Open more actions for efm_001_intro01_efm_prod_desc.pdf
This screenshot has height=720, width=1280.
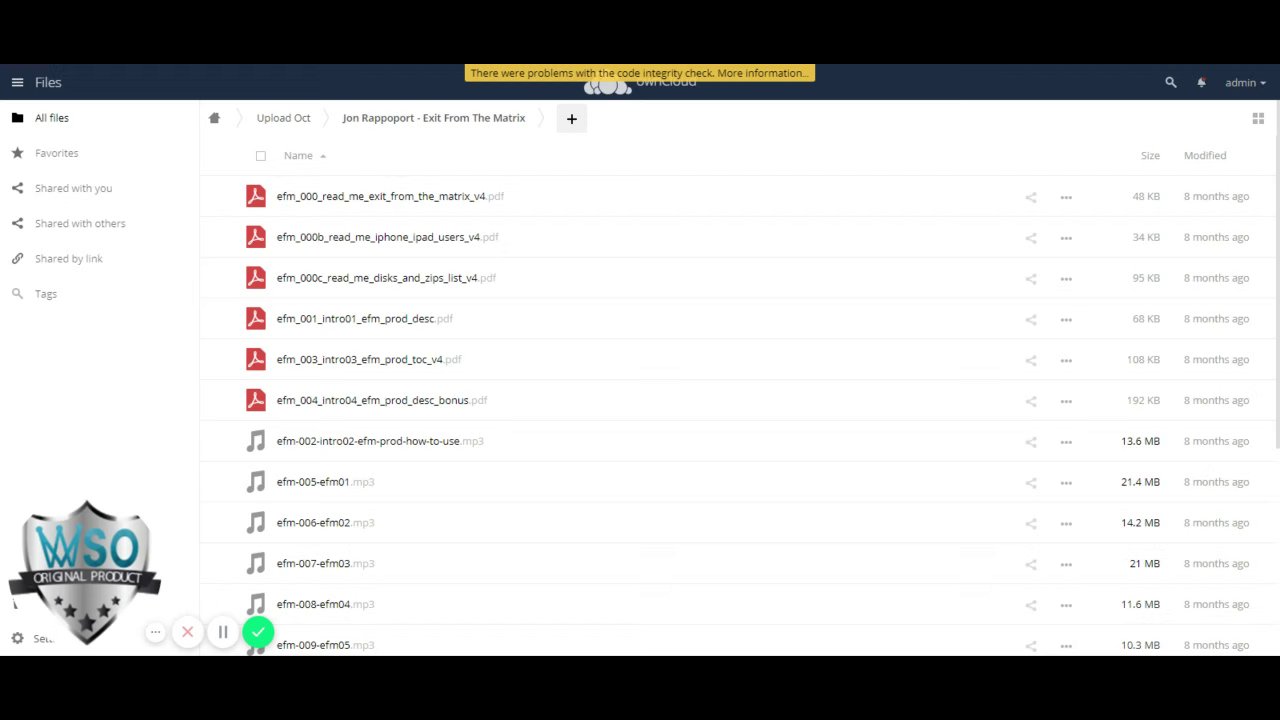pos(1066,319)
